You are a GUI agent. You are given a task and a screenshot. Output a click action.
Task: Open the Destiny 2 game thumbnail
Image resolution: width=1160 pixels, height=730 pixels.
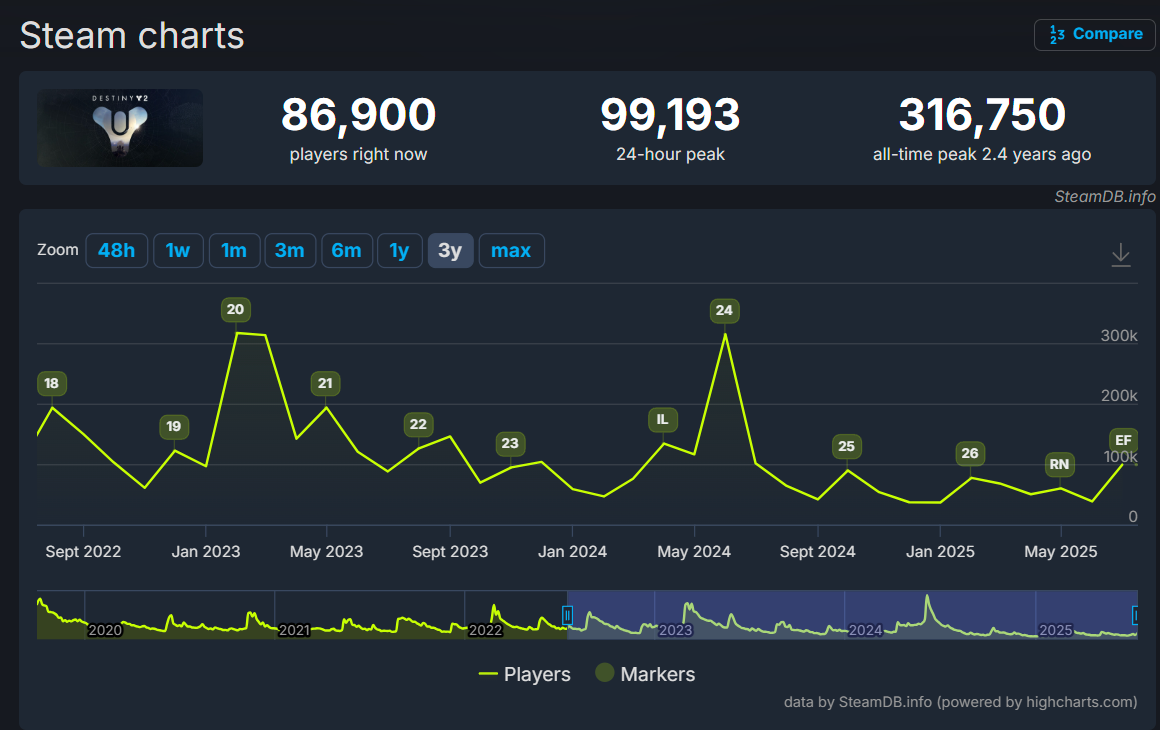click(x=120, y=128)
